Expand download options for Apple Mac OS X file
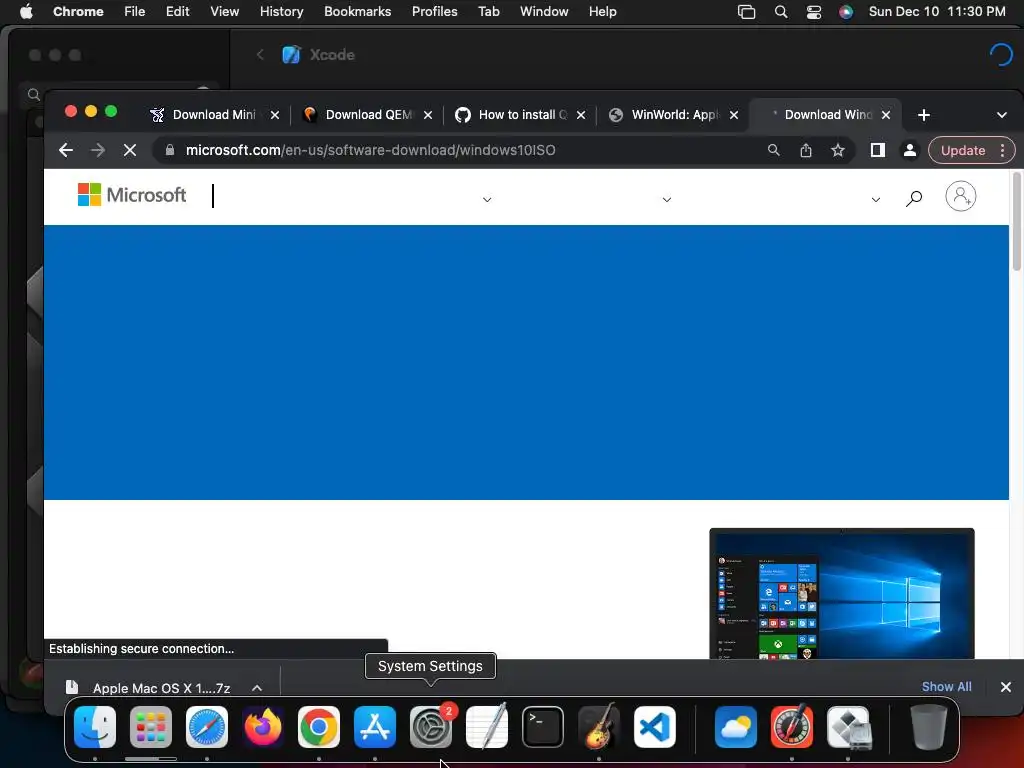Image resolution: width=1024 pixels, height=768 pixels. [x=257, y=688]
